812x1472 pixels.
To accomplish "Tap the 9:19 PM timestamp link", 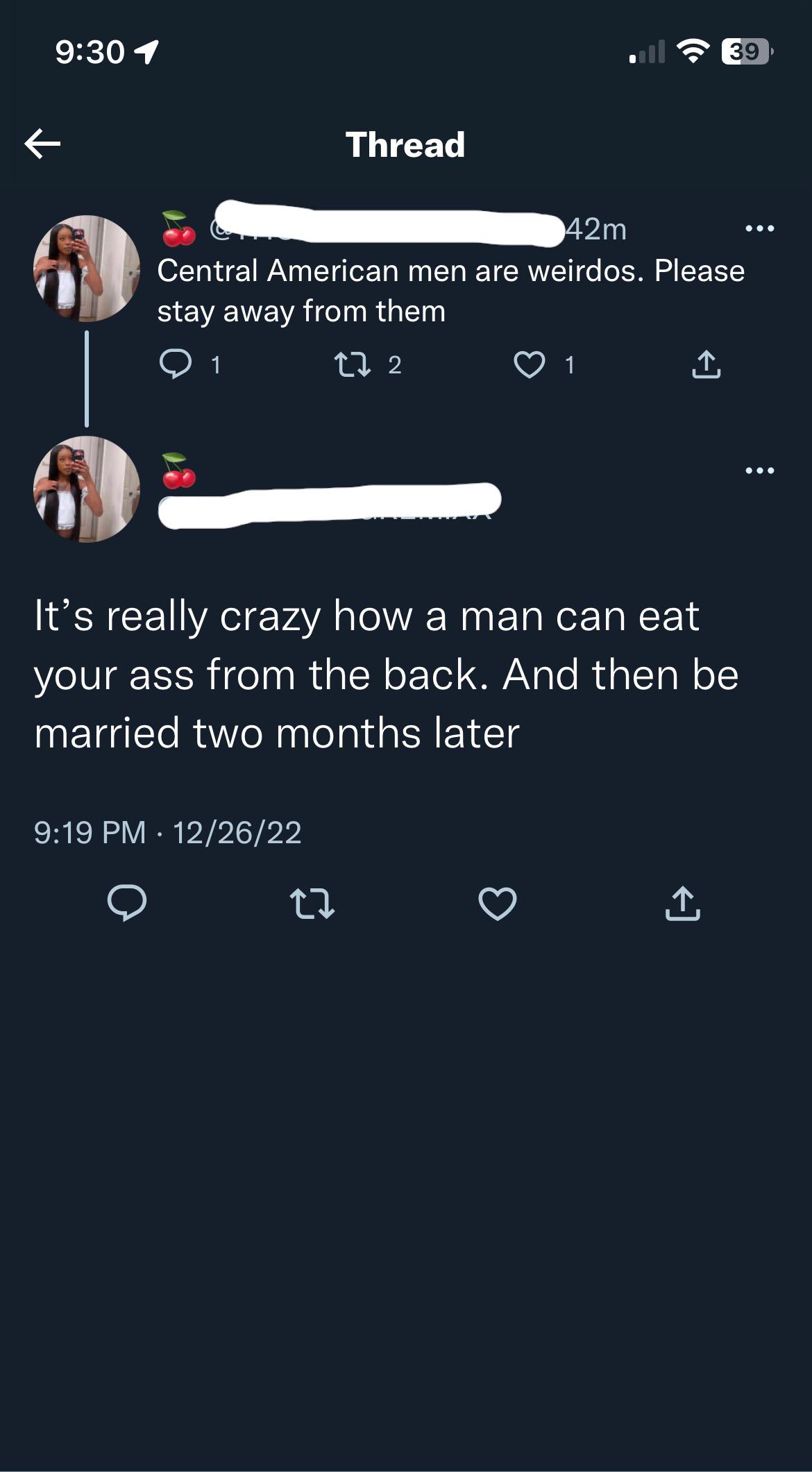I will pyautogui.click(x=90, y=832).
